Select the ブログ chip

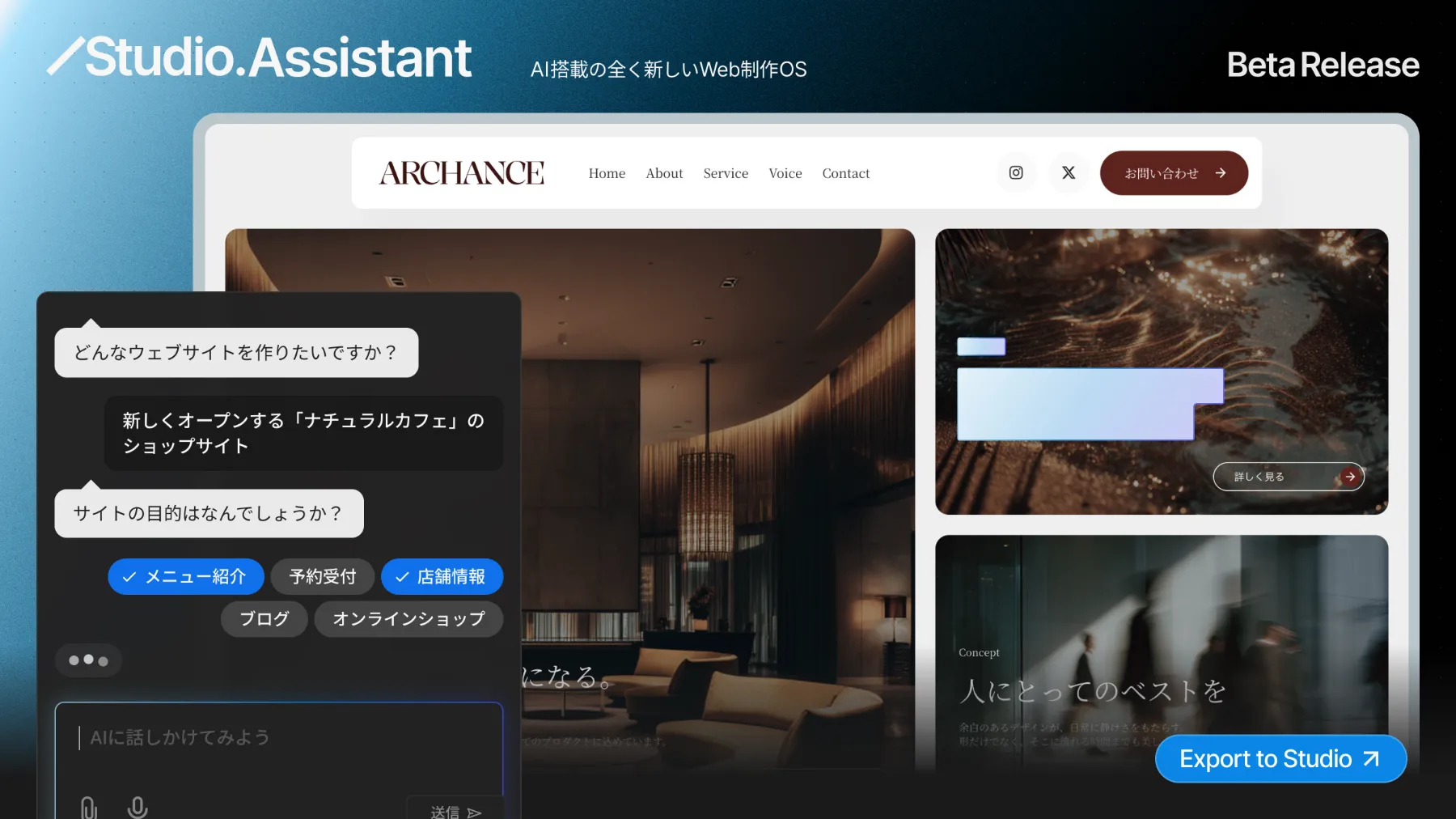click(x=265, y=619)
